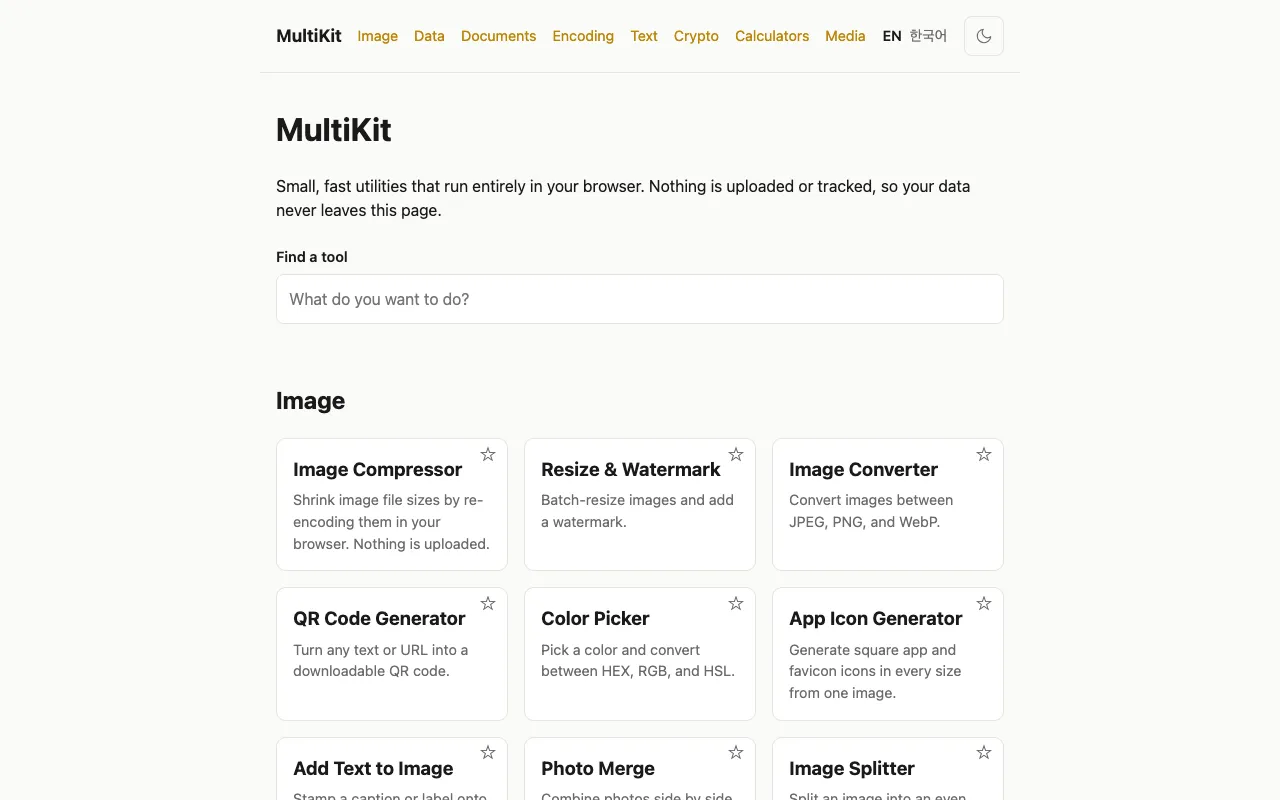Click the Image section heading
This screenshot has width=1280, height=800.
tap(310, 401)
